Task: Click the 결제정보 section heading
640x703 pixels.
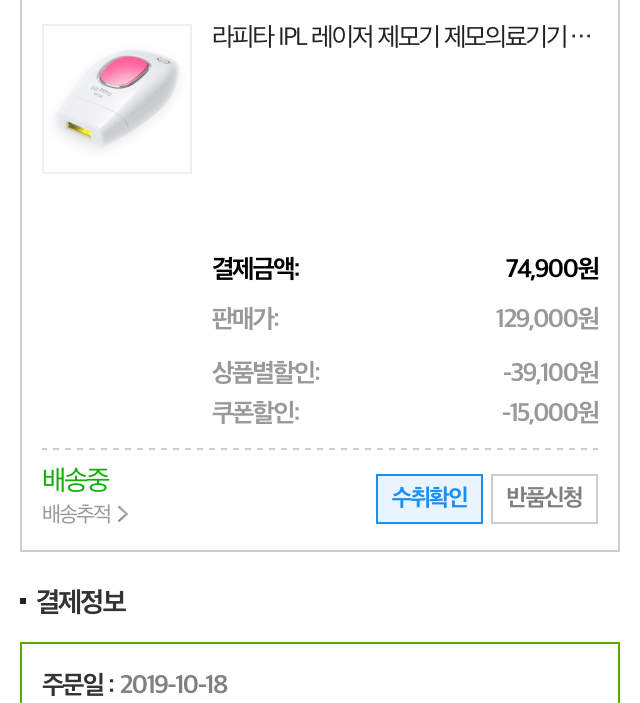Action: coord(81,602)
